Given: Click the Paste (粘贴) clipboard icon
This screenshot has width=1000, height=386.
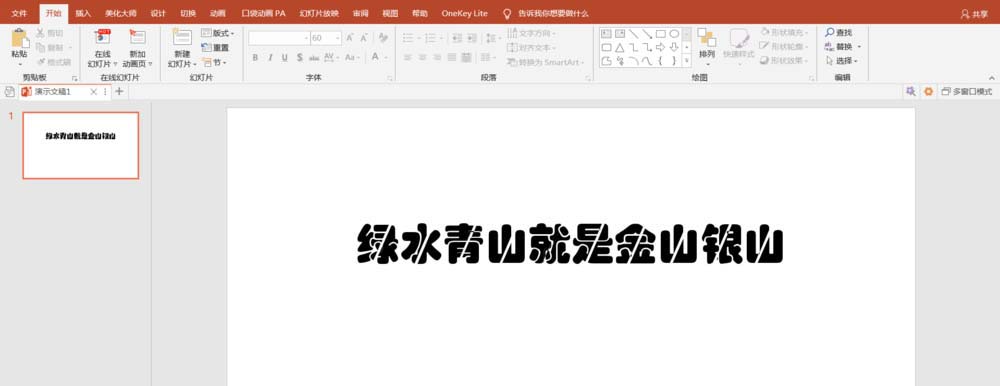Looking at the screenshot, I should (20, 38).
